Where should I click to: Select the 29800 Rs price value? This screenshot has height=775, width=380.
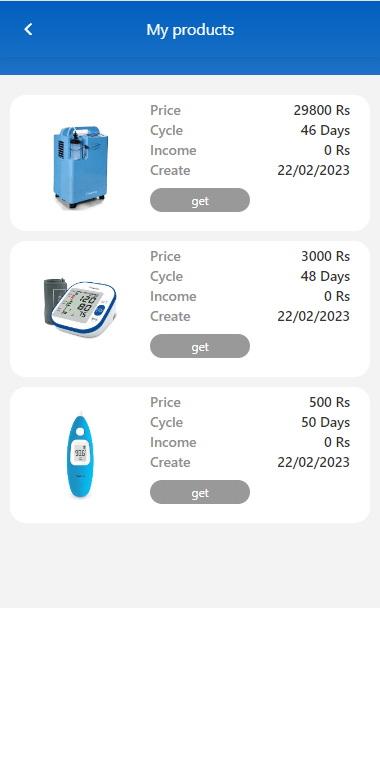click(x=322, y=110)
